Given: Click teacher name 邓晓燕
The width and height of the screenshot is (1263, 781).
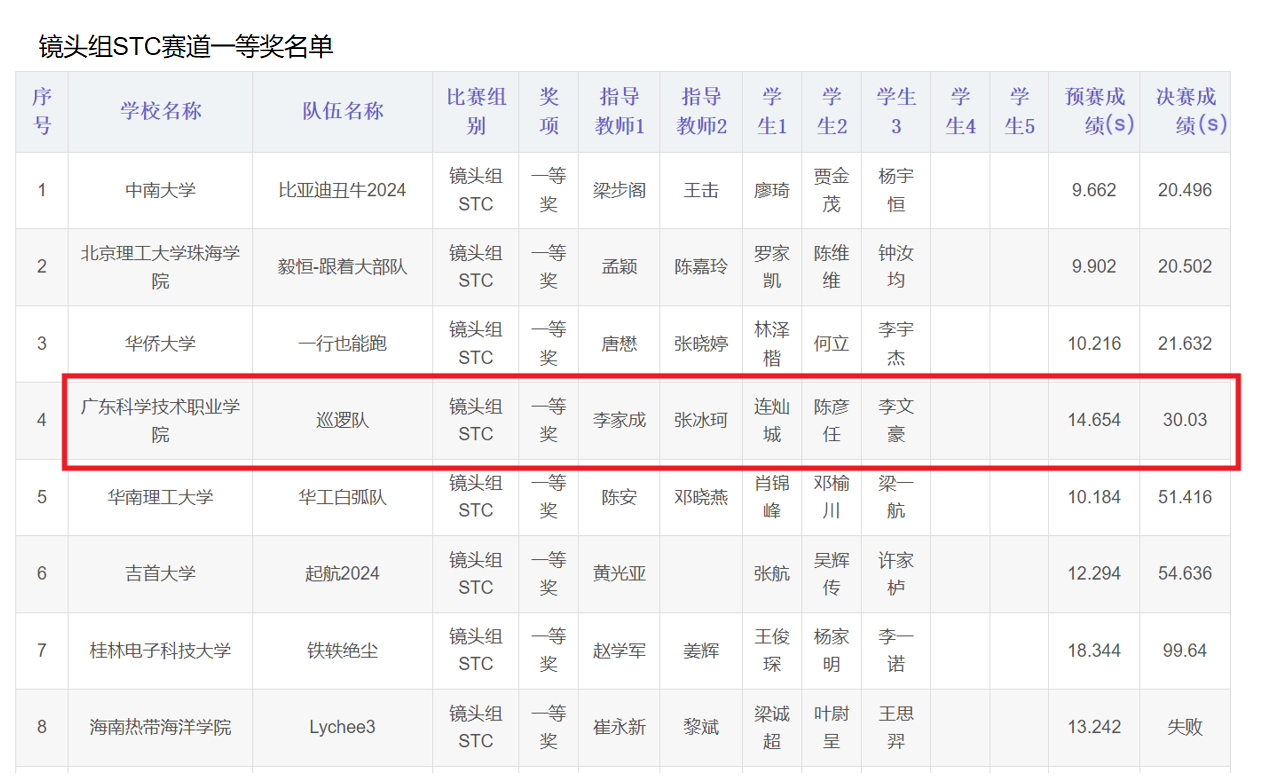Looking at the screenshot, I should click(702, 497).
